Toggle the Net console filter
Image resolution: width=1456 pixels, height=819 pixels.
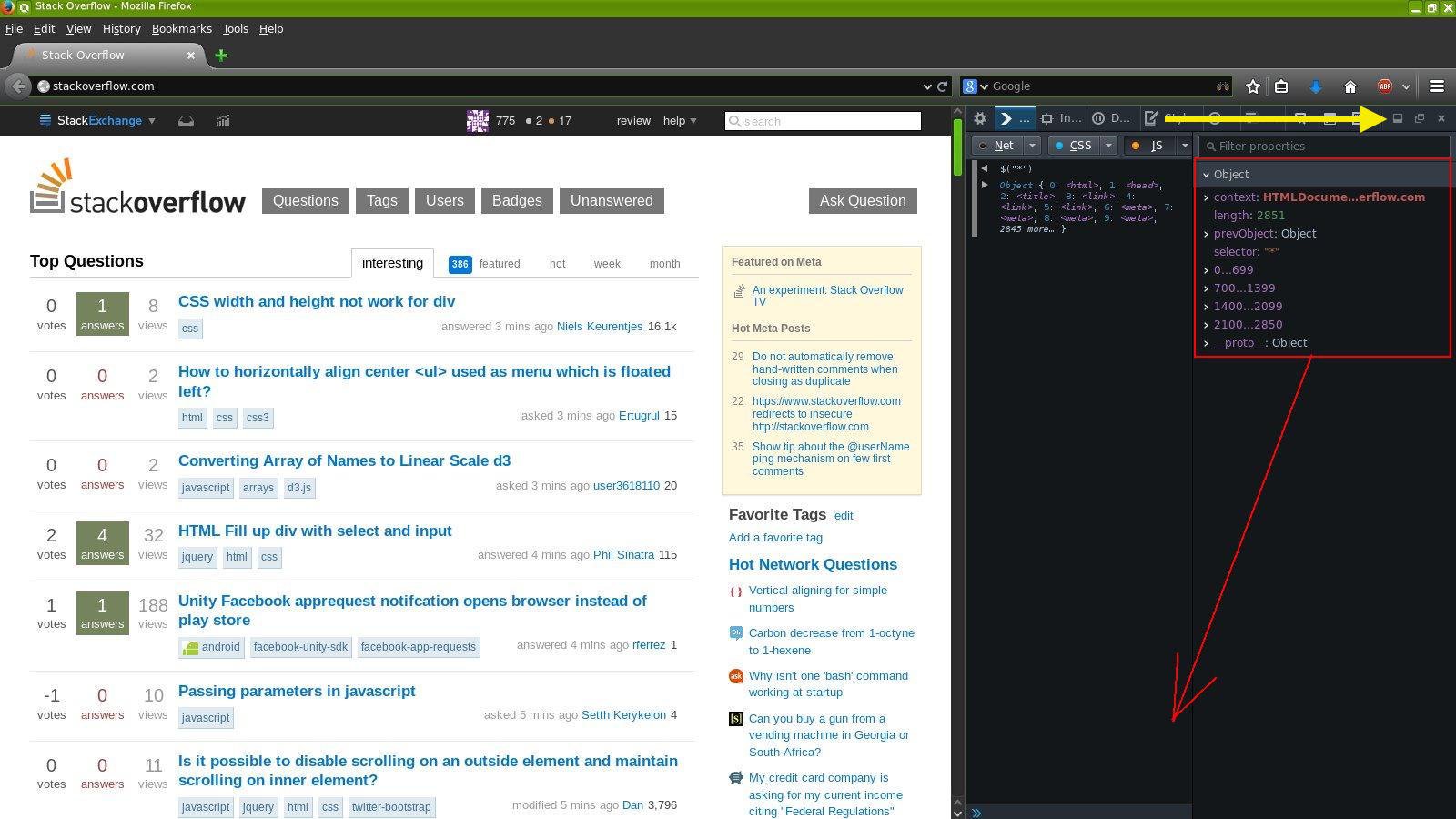(998, 146)
